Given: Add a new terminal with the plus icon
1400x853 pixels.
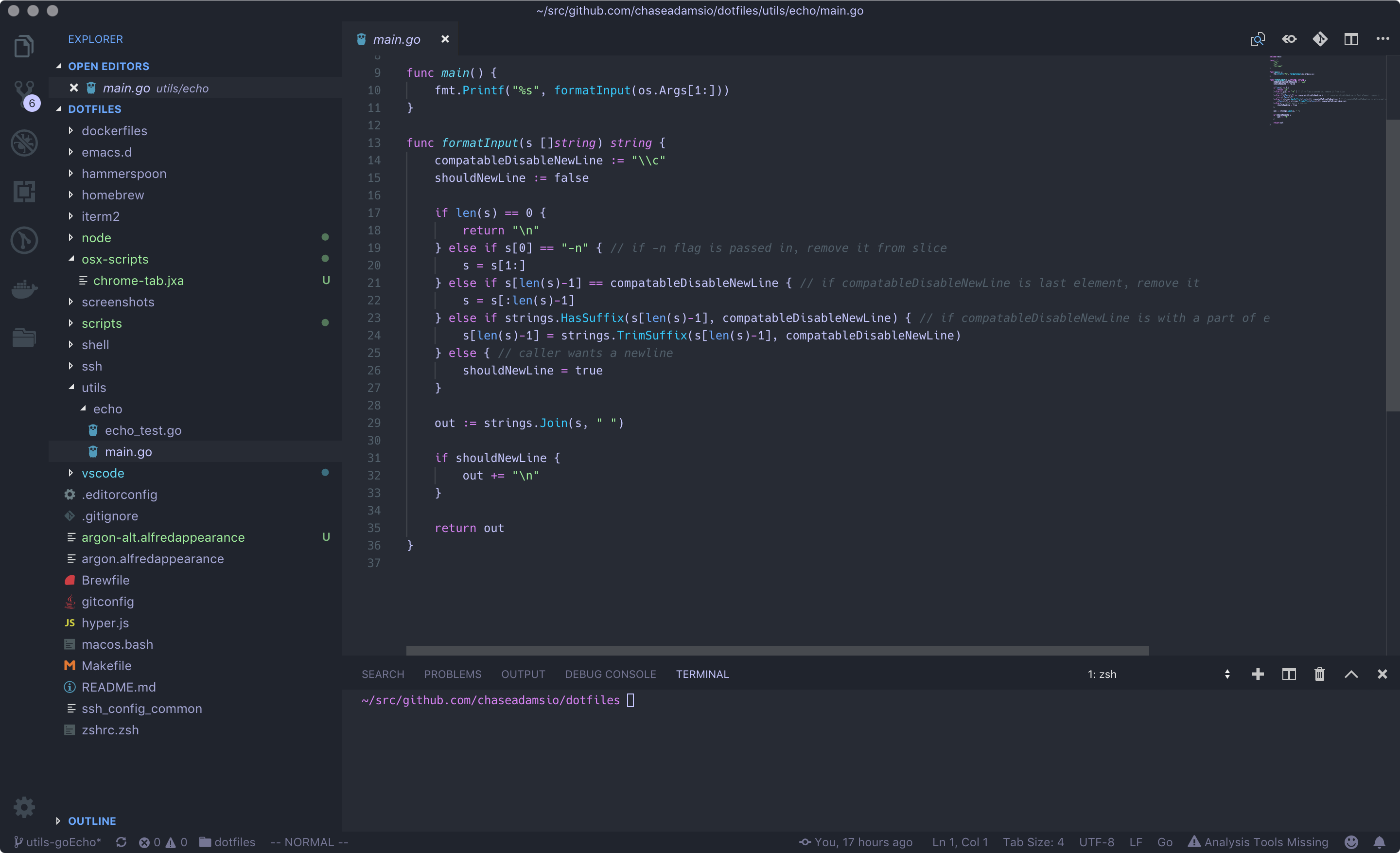Looking at the screenshot, I should click(x=1258, y=674).
